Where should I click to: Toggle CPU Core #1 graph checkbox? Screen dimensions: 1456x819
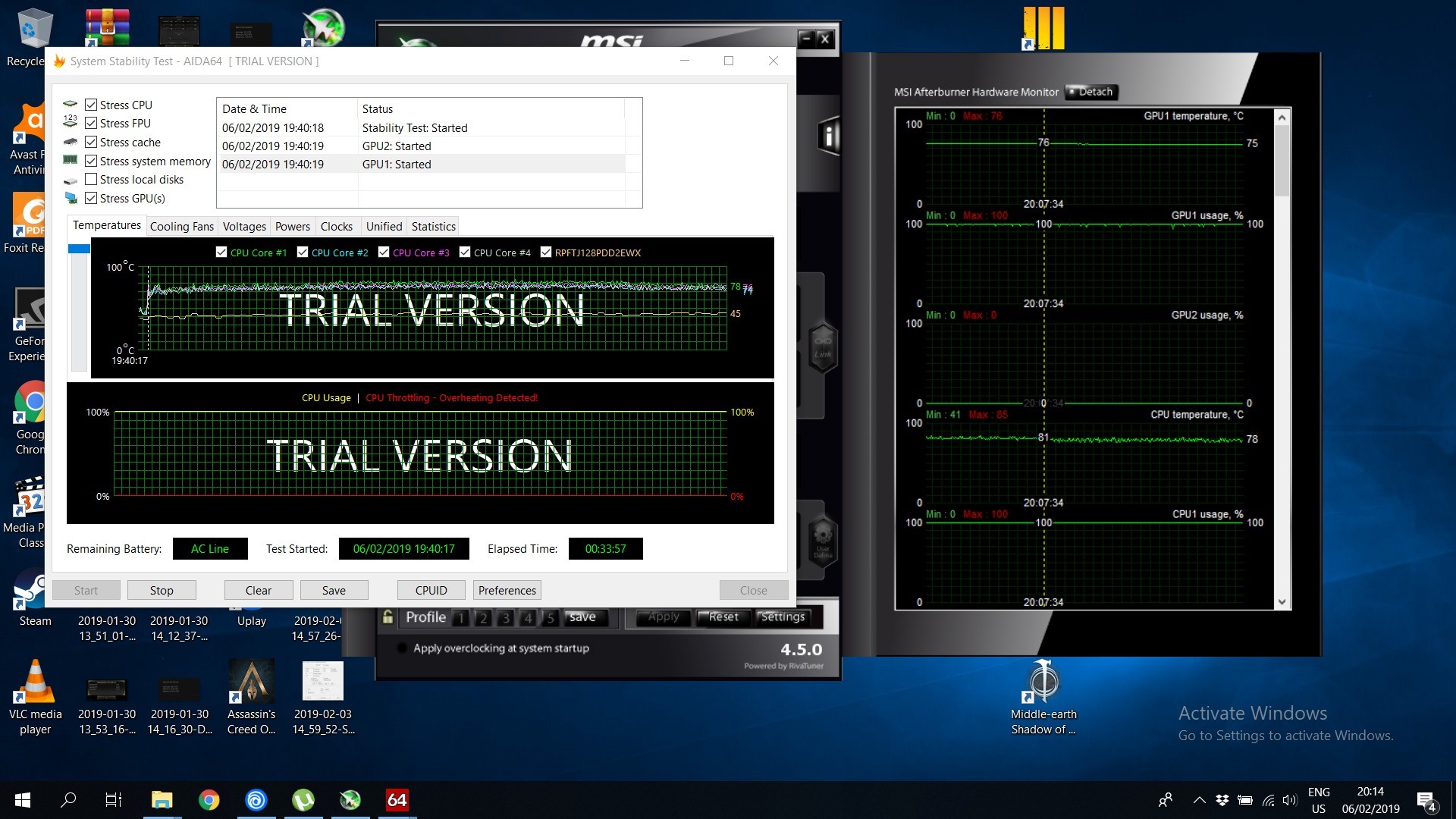coord(221,253)
